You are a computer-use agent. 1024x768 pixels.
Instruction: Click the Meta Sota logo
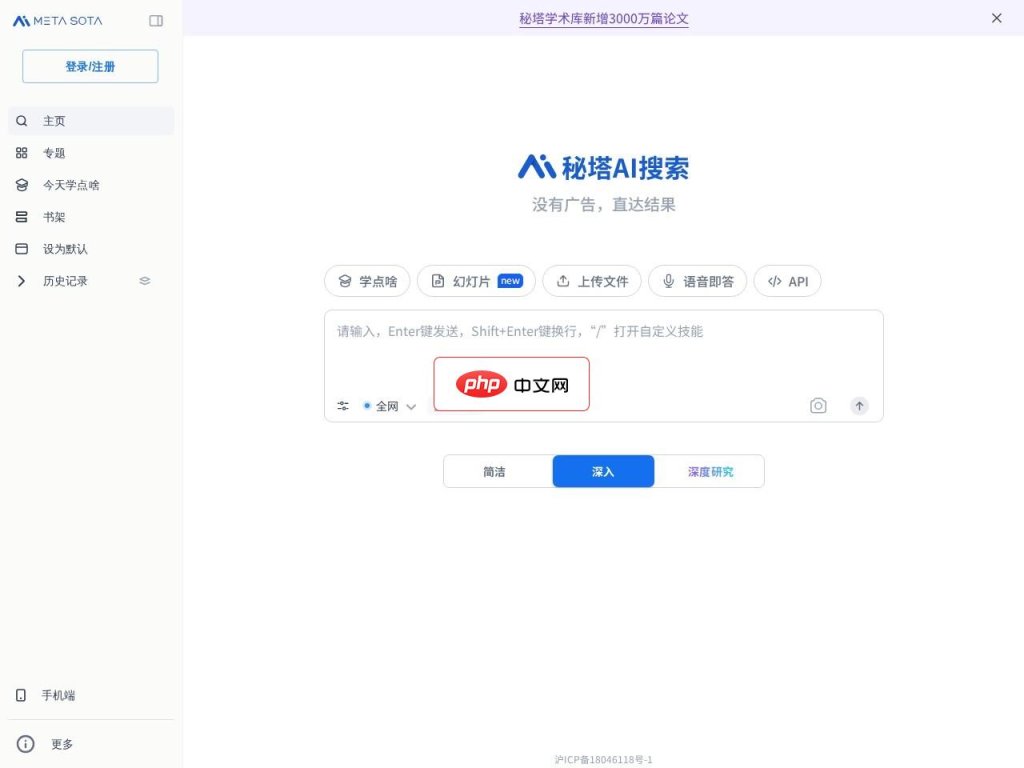click(x=57, y=21)
